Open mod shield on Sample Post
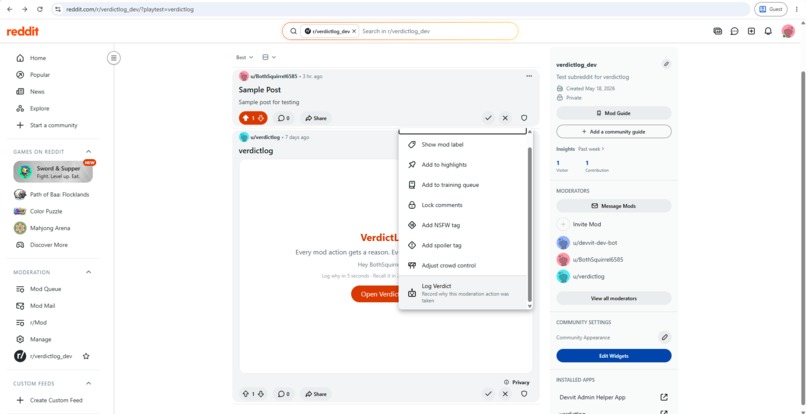Screen dimensions: 806x414 click(524, 118)
